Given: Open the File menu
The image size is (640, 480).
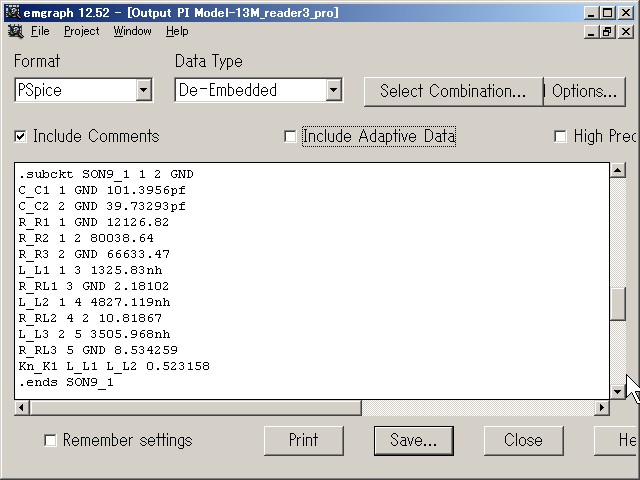Looking at the screenshot, I should click(x=40, y=31).
